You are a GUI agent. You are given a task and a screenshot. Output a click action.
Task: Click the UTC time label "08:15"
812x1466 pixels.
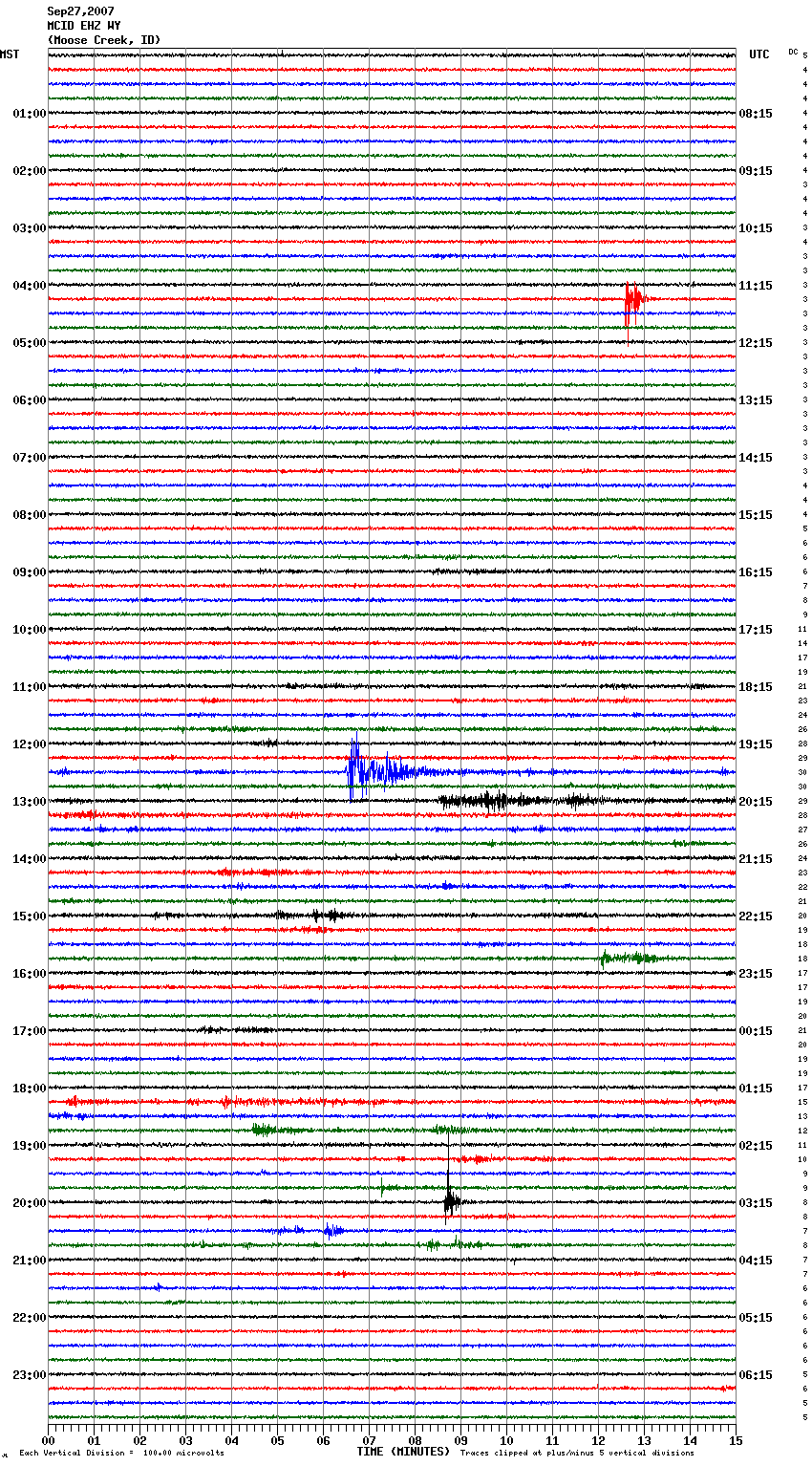pos(756,114)
